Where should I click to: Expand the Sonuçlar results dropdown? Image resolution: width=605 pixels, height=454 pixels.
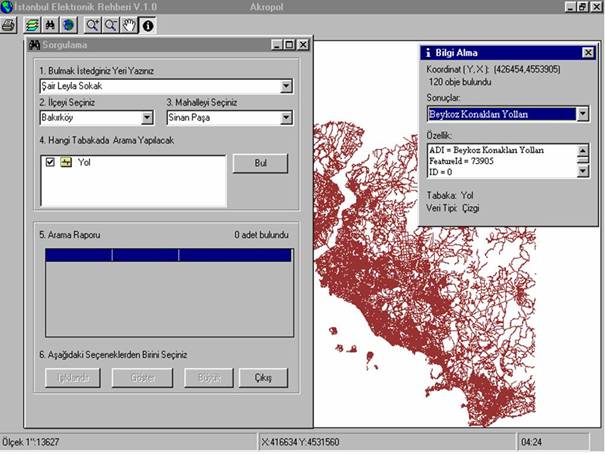pyautogui.click(x=582, y=114)
